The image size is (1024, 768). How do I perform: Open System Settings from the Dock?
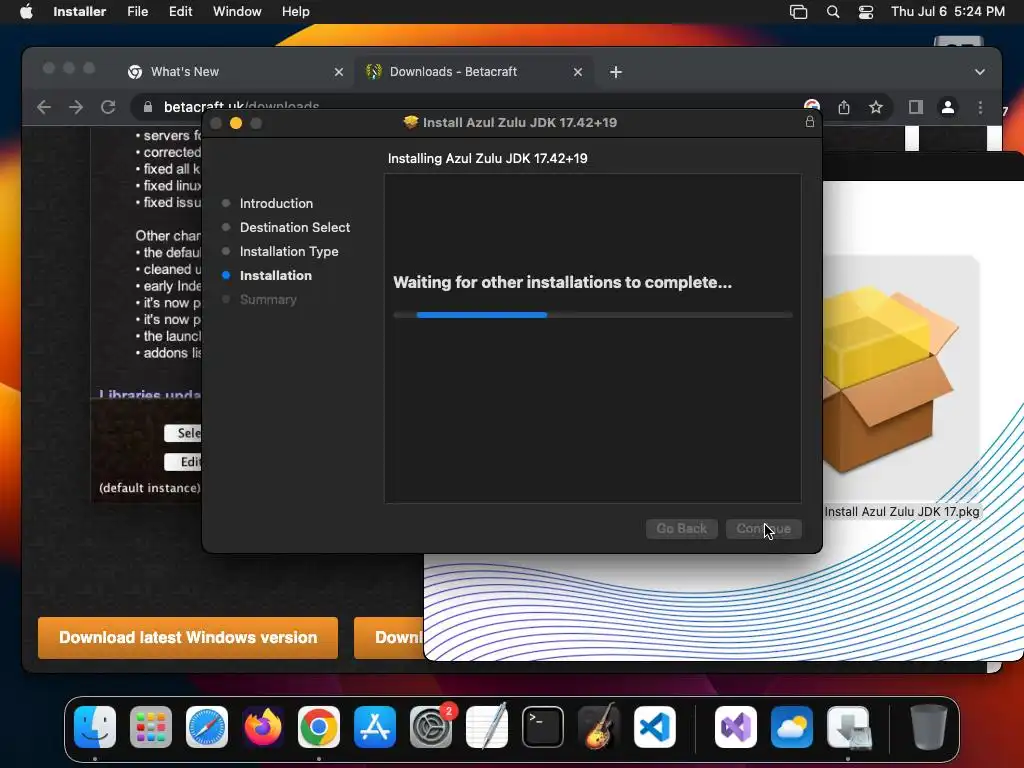tap(431, 727)
